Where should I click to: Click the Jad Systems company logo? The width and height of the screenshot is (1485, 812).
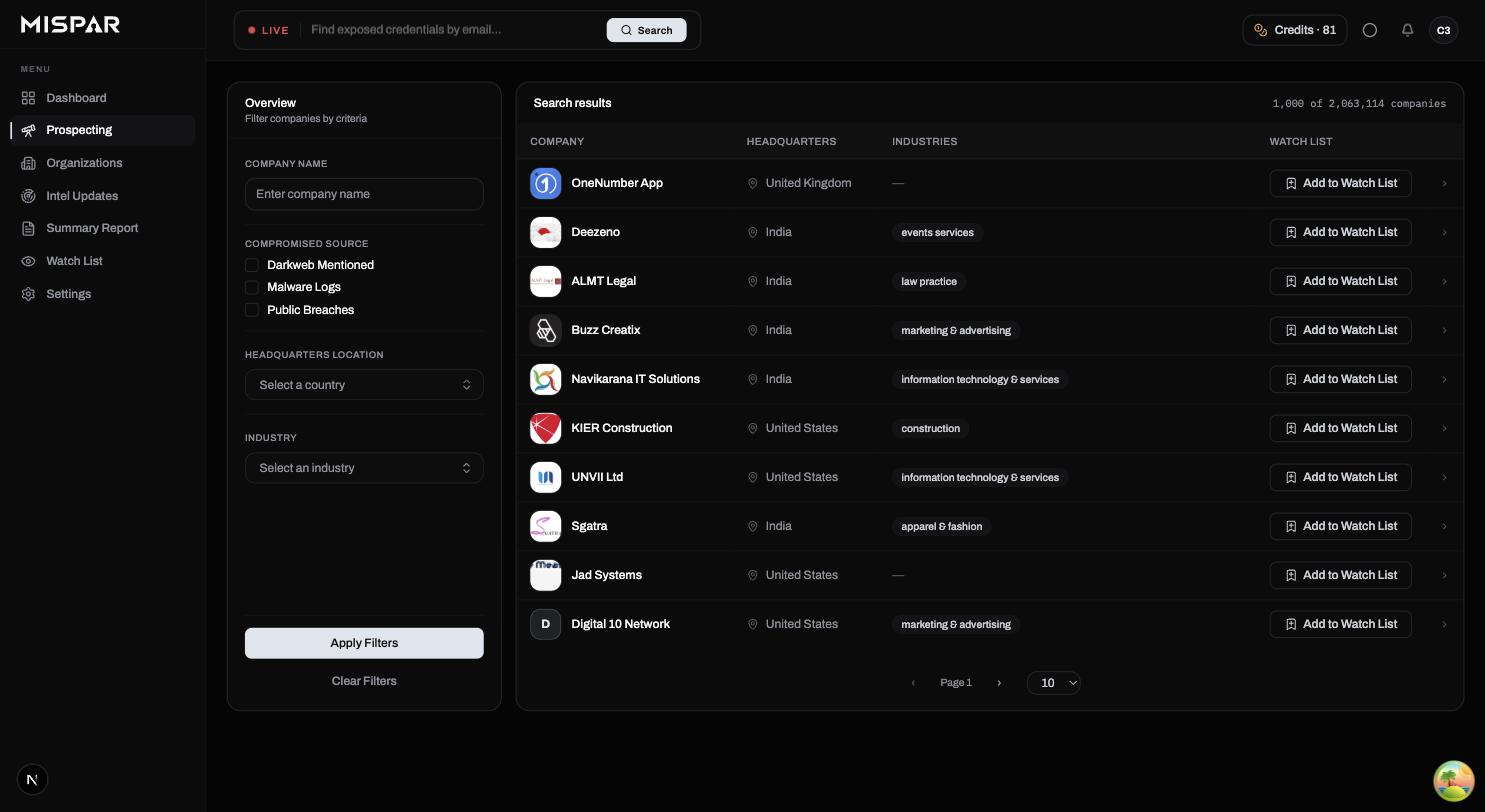(545, 575)
